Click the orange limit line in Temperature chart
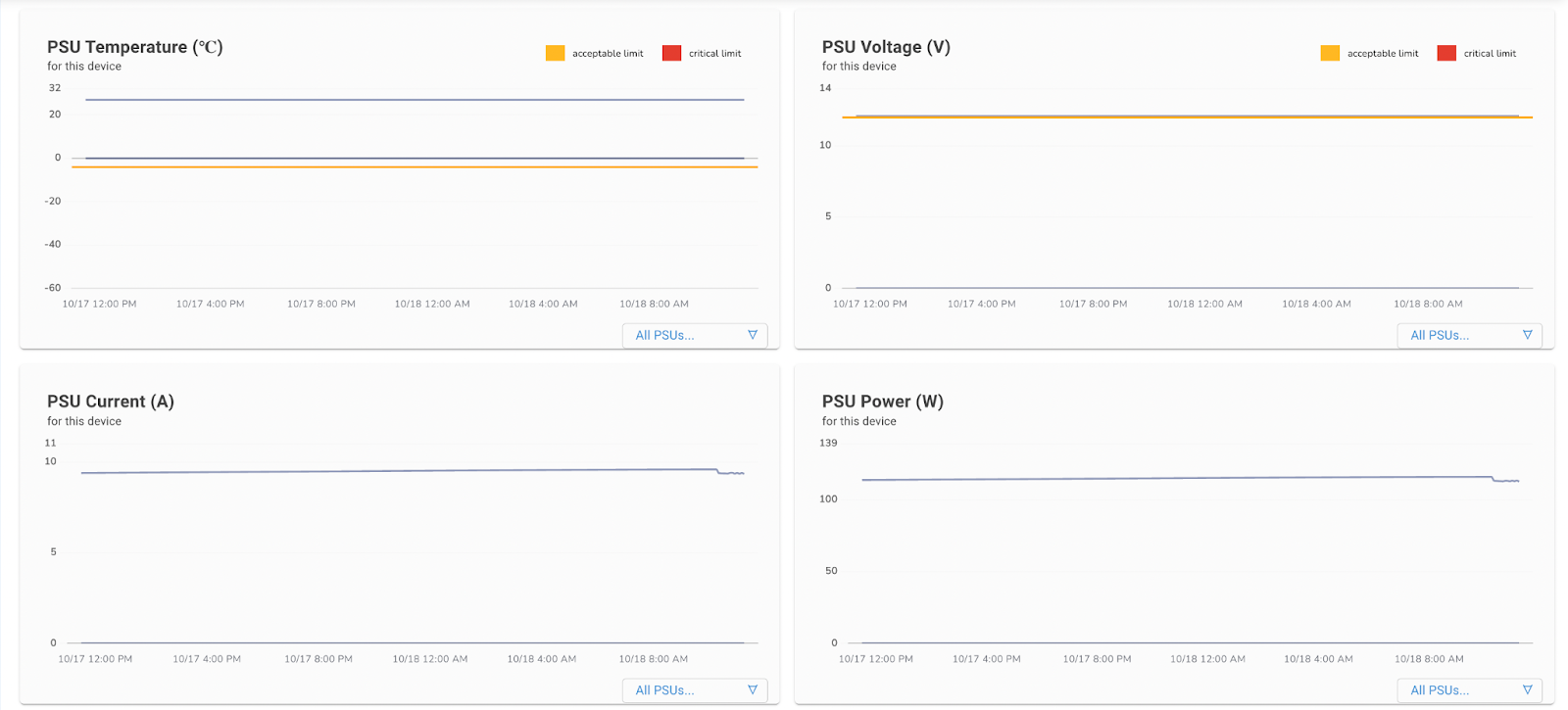 412,167
